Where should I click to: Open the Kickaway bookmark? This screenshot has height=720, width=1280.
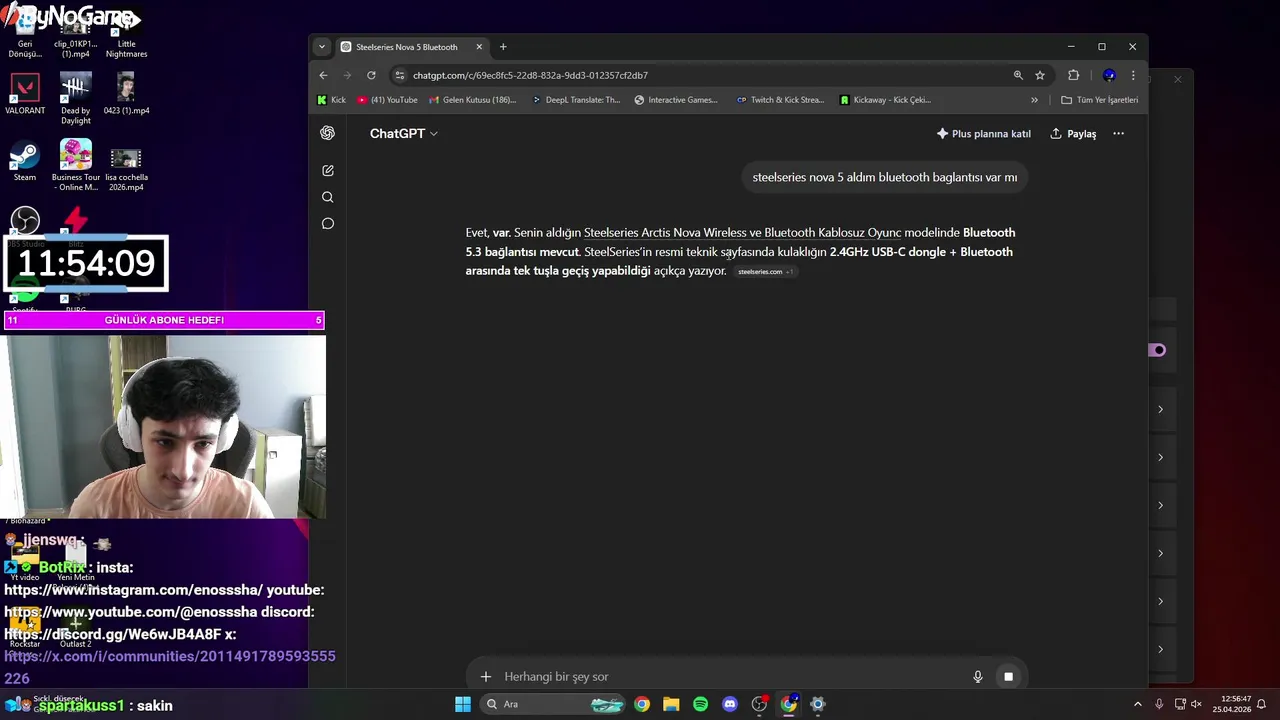click(886, 100)
